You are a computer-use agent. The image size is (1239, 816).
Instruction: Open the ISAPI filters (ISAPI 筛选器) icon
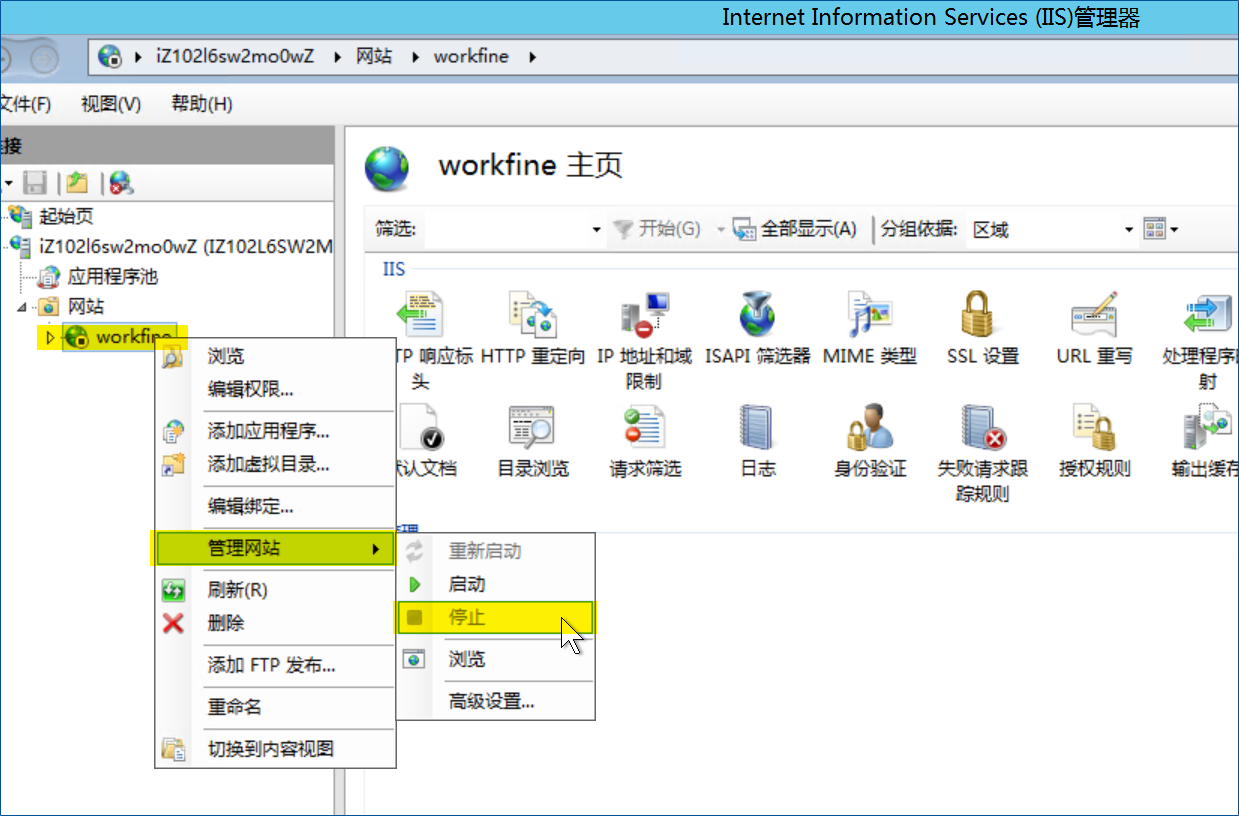click(x=757, y=314)
